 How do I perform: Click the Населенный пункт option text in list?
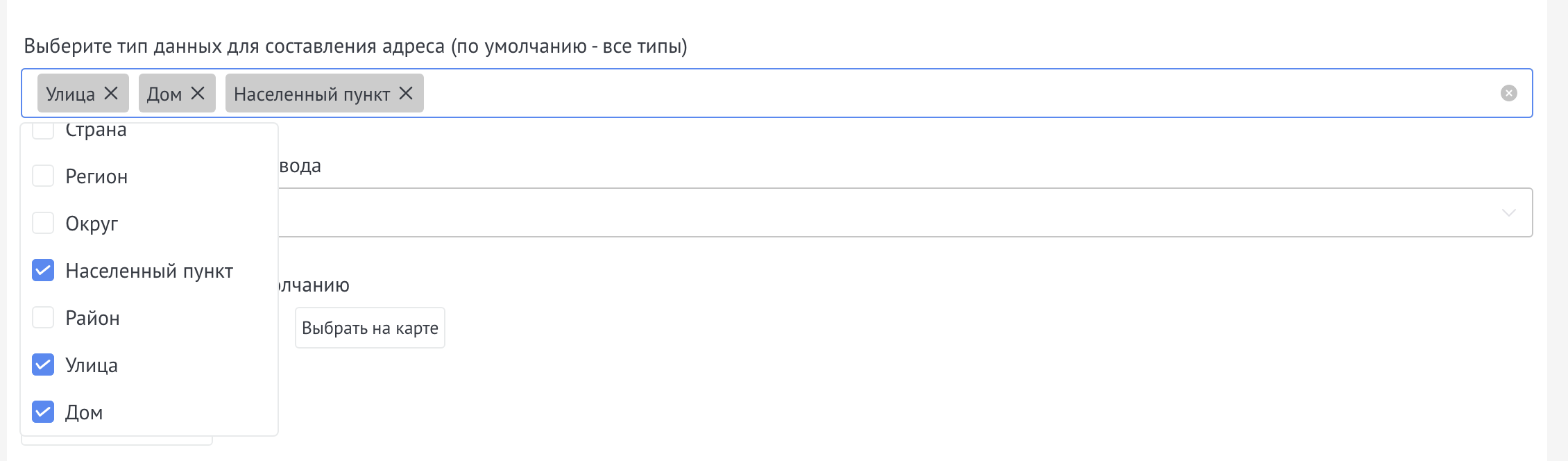tap(149, 271)
